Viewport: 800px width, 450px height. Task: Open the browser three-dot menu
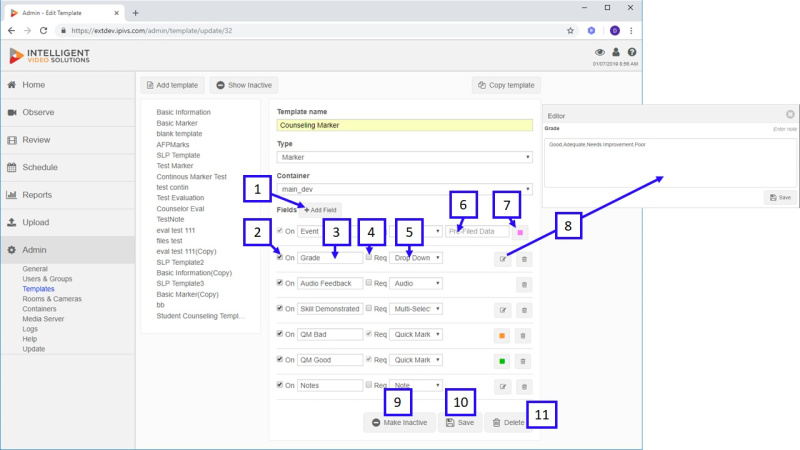[x=631, y=31]
